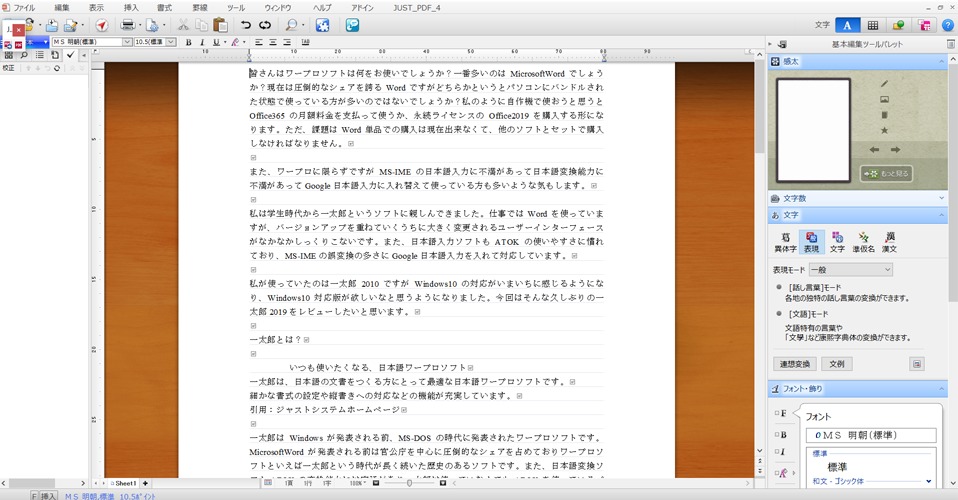Image resolution: width=958 pixels, height=500 pixels.
Task: Collapse the 文字 panel section
Action: 942,215
